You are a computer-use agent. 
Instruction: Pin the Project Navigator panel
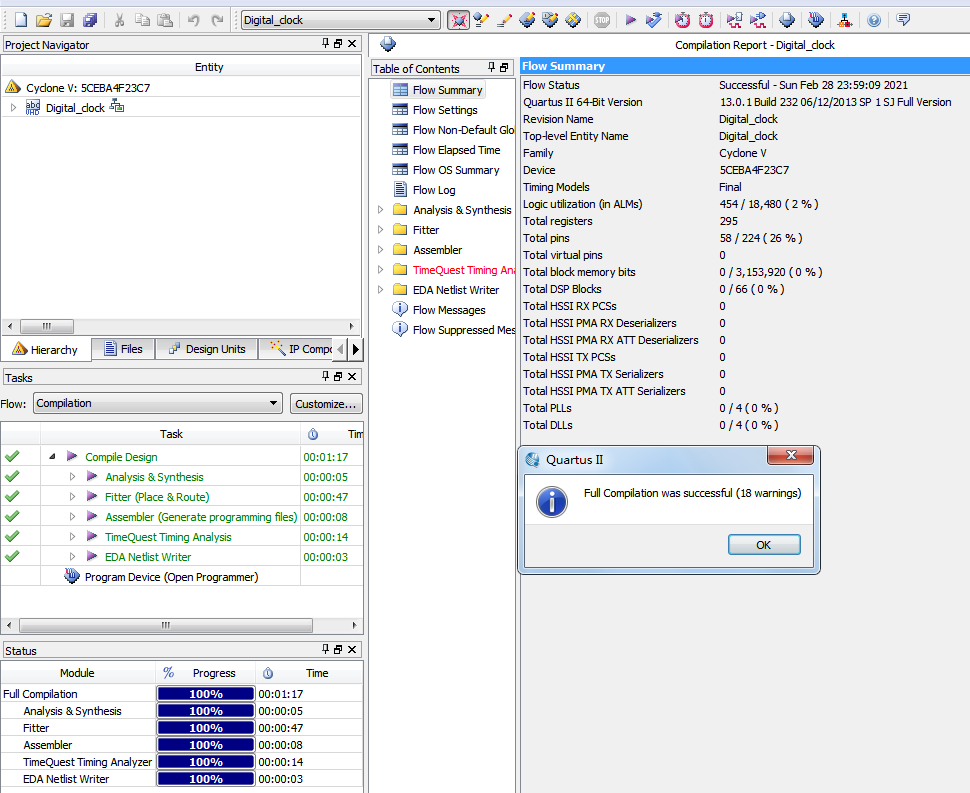(x=325, y=43)
